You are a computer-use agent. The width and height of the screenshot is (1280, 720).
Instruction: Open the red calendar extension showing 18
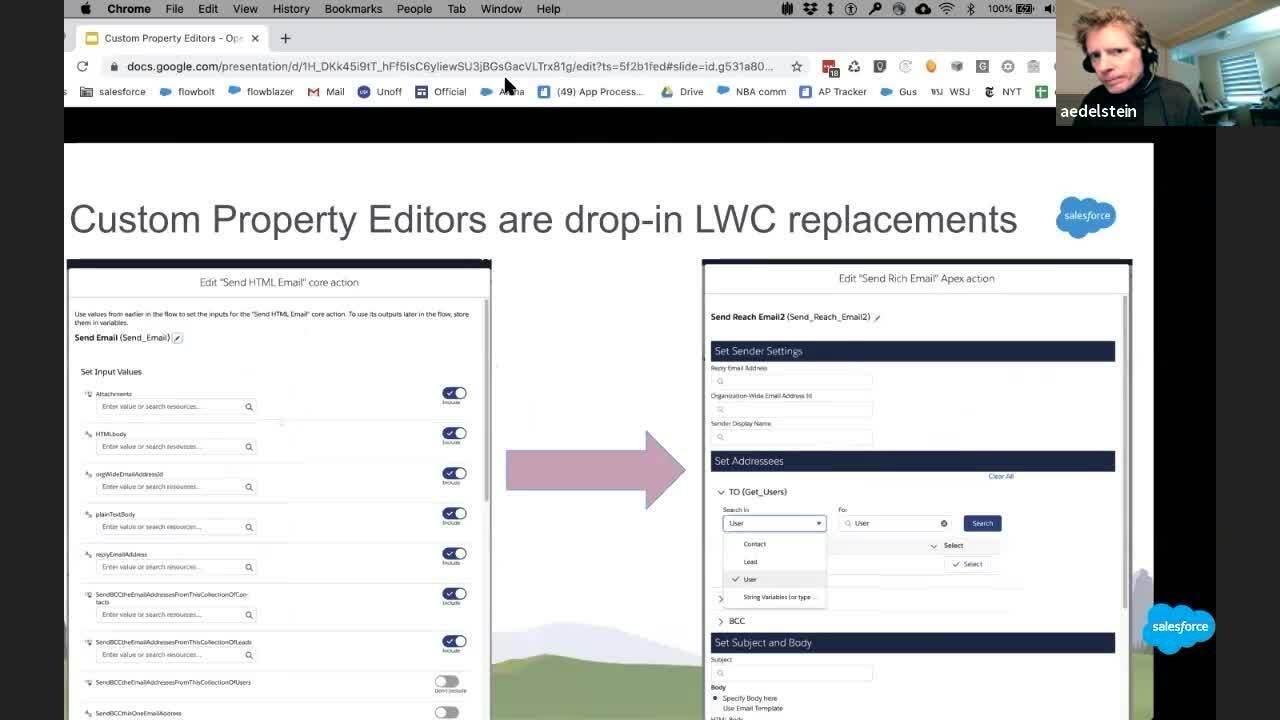(x=829, y=66)
